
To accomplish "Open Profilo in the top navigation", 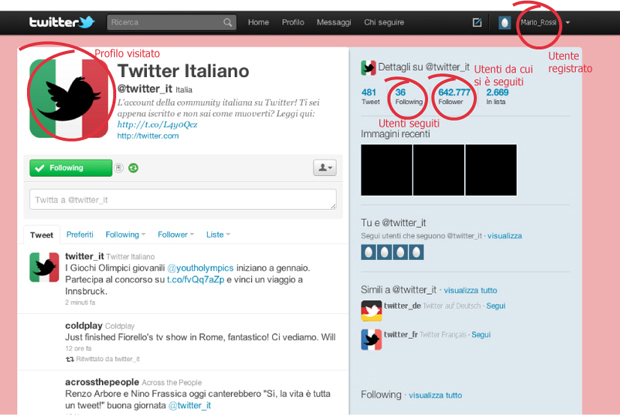I will (x=293, y=23).
